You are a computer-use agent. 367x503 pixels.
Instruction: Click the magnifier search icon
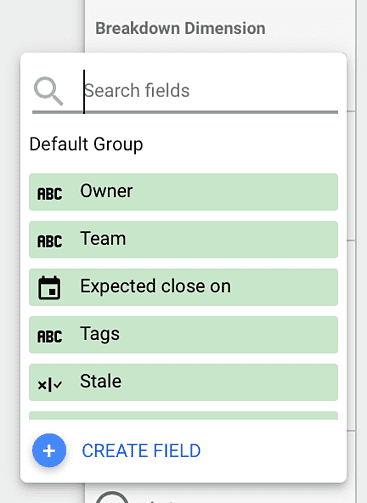49,91
